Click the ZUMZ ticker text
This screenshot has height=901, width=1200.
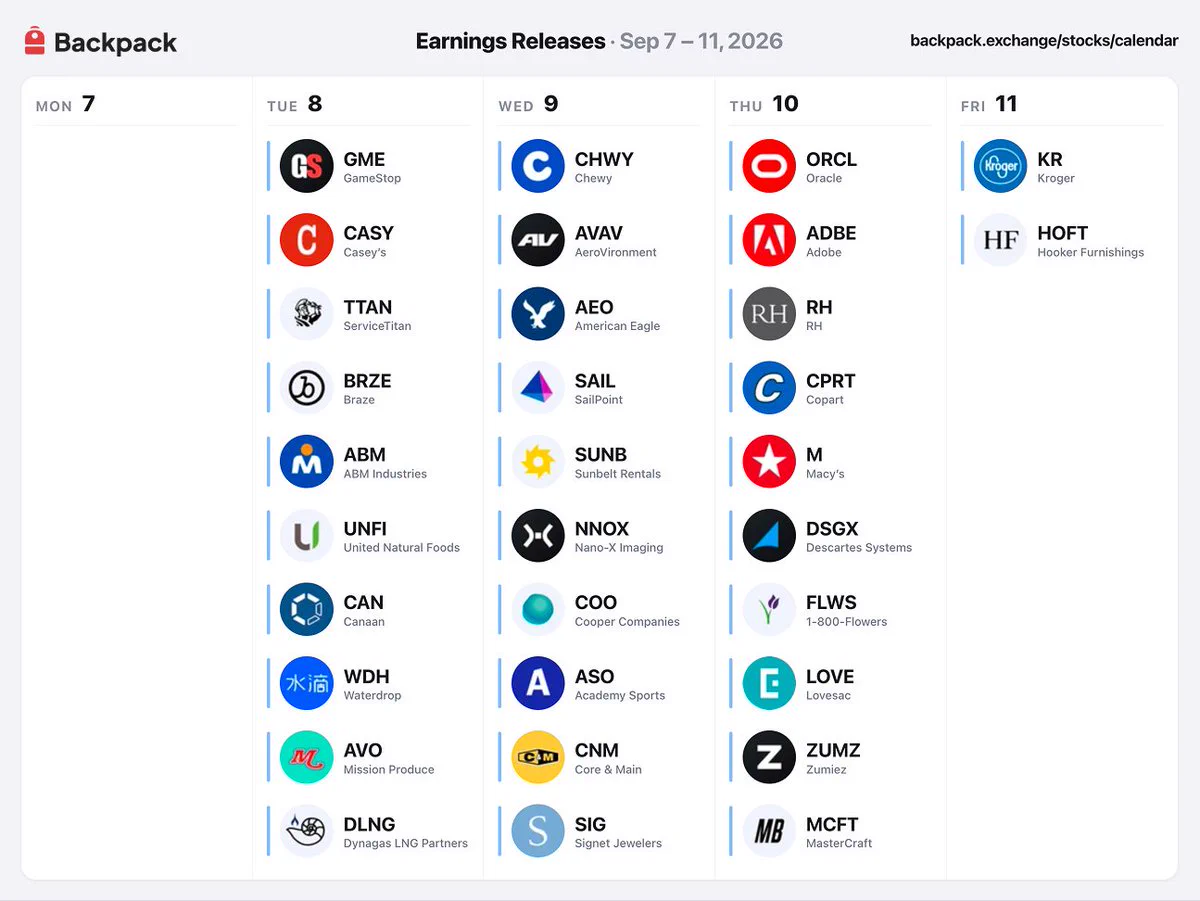833,751
